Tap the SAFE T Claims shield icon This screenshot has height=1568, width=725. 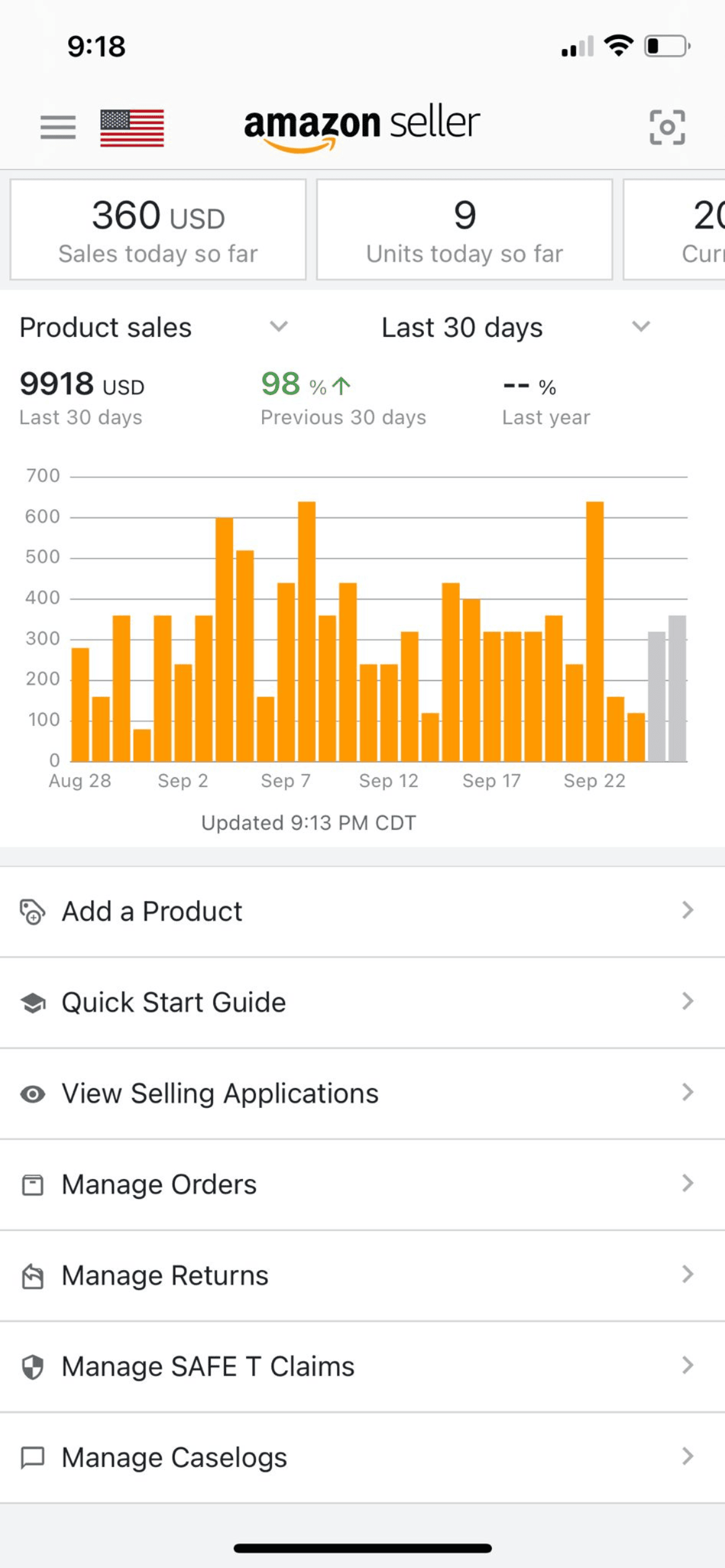coord(32,1367)
